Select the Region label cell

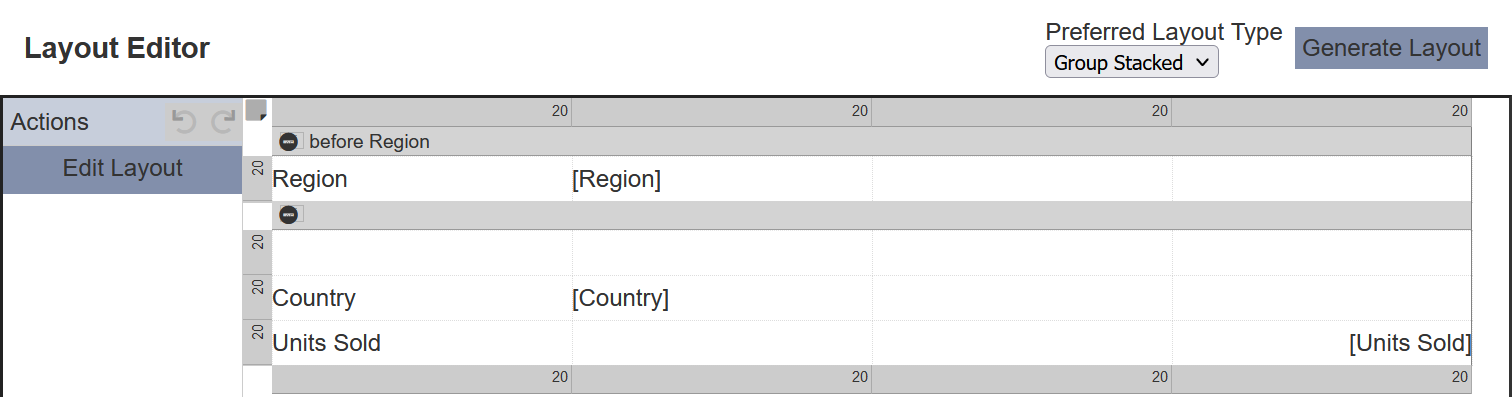421,180
